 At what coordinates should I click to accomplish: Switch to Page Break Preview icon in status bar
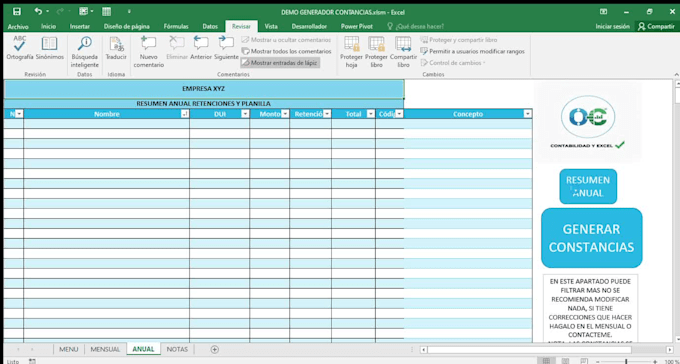(x=584, y=361)
